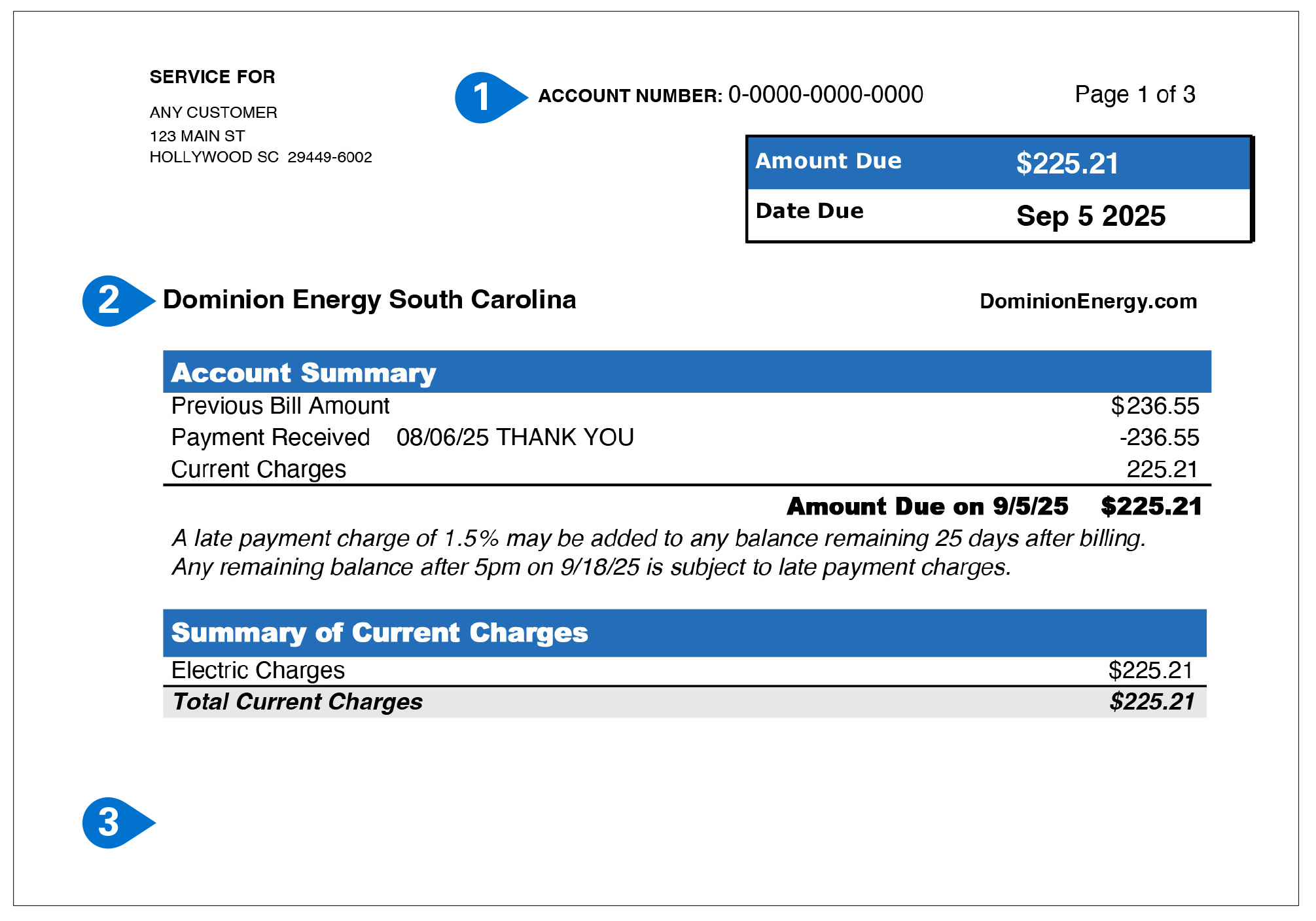This screenshot has width=1316, height=921.
Task: Select the ANY CUSTOMER name line
Action: [x=213, y=113]
